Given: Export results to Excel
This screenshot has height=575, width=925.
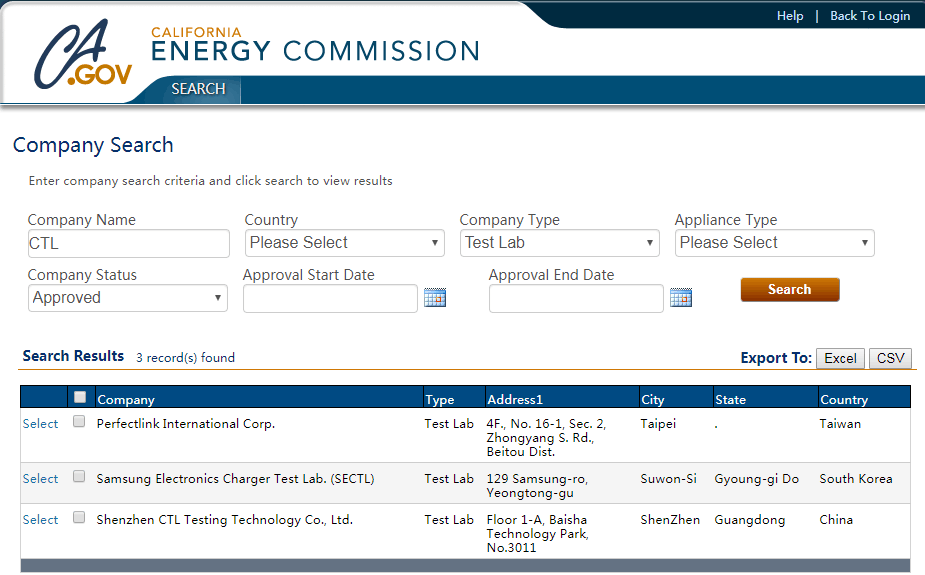Looking at the screenshot, I should tap(840, 359).
